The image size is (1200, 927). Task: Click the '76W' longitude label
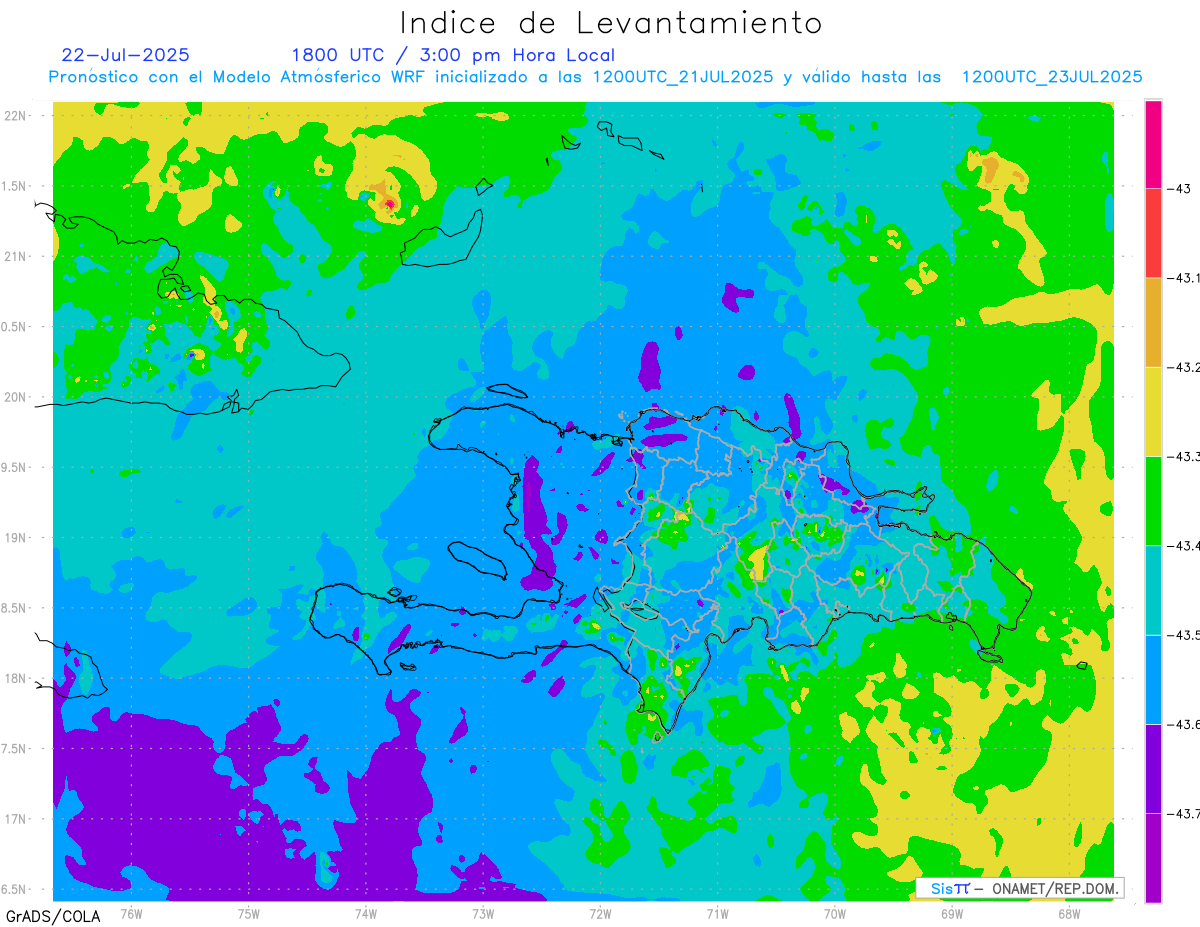131,913
